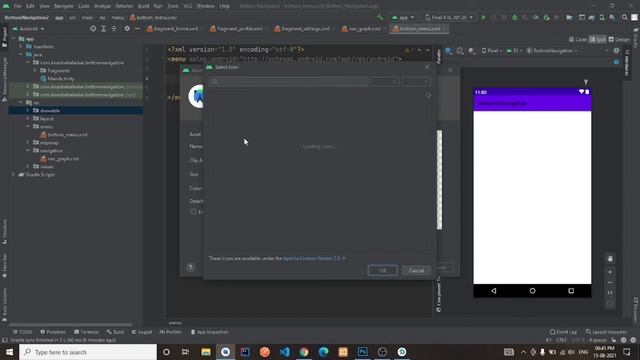Expand the drawable folder
640x360 pixels.
click(x=28, y=111)
